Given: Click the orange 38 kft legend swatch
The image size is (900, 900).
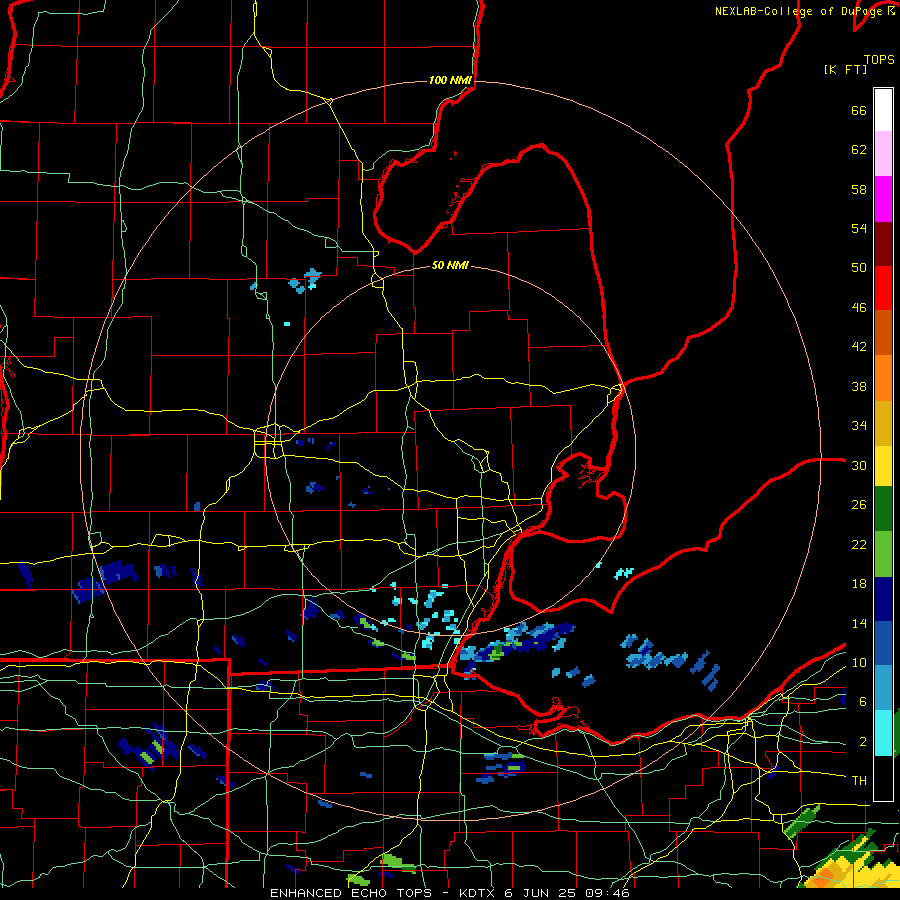Looking at the screenshot, I should click(883, 378).
